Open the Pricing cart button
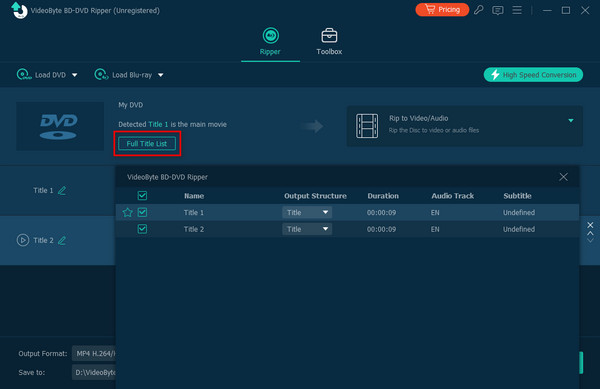 442,10
